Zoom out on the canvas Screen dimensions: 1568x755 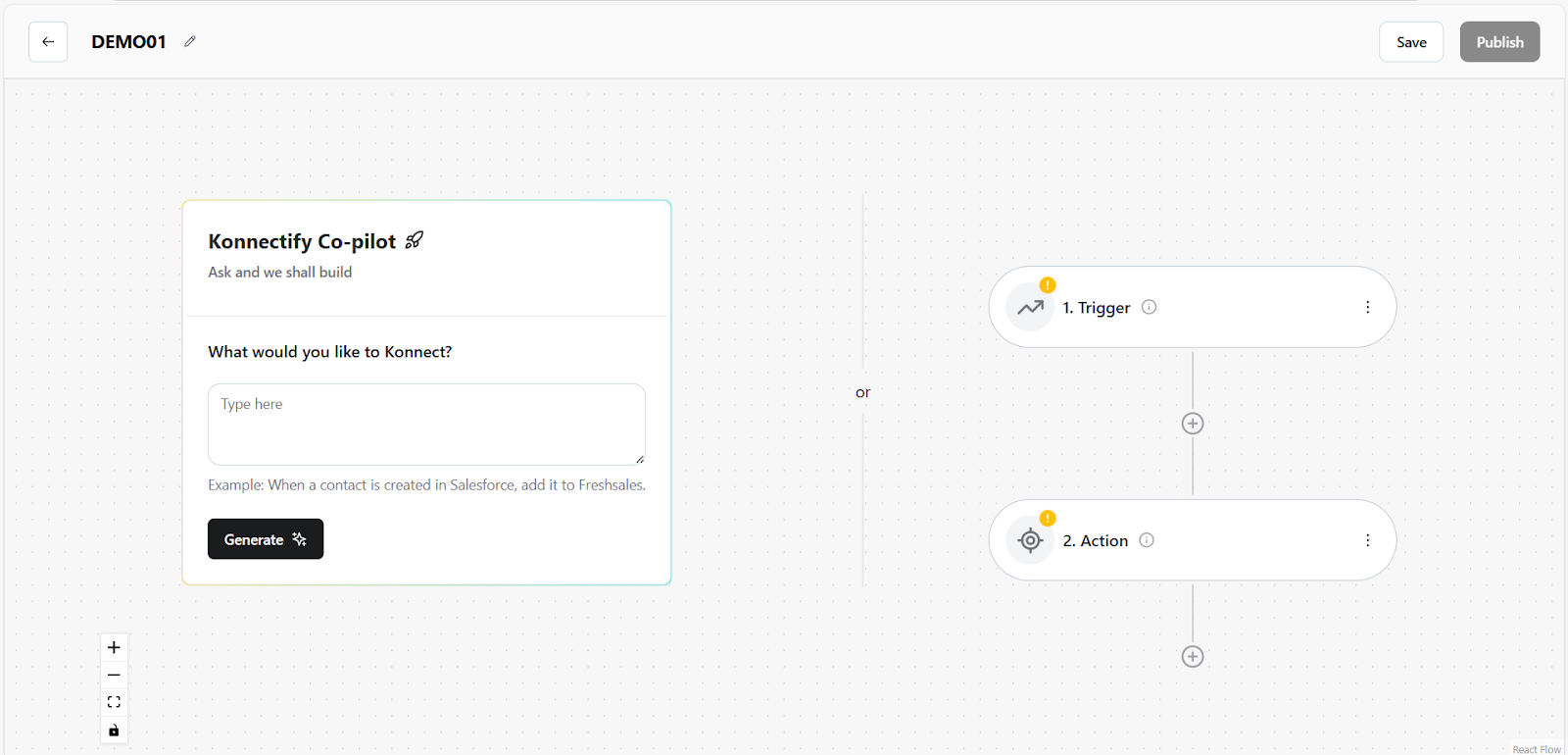click(114, 675)
